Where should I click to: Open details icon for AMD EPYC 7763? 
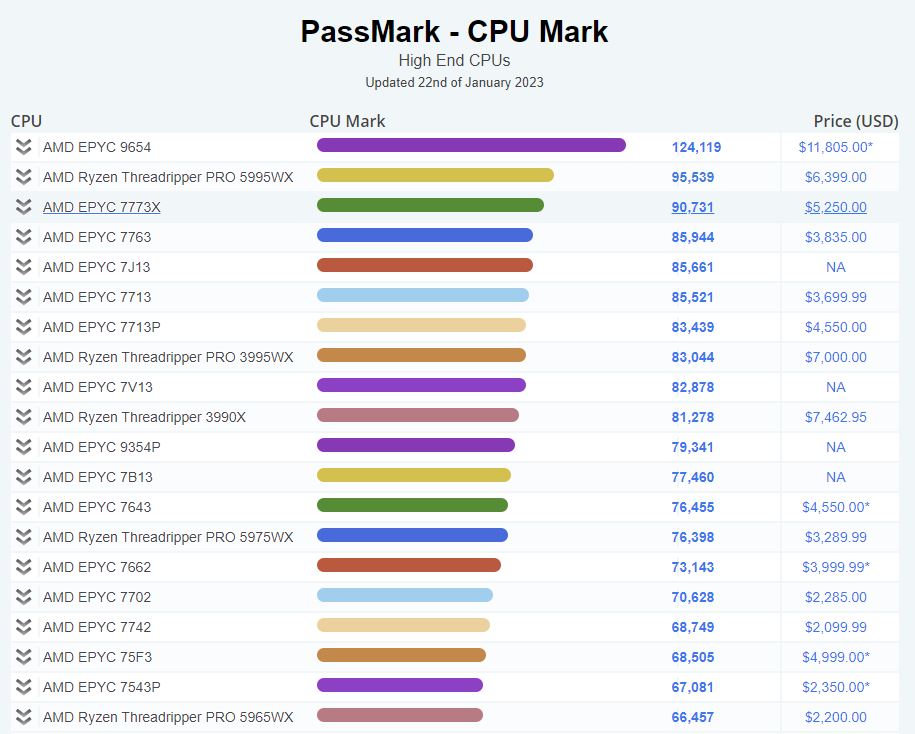[22, 237]
